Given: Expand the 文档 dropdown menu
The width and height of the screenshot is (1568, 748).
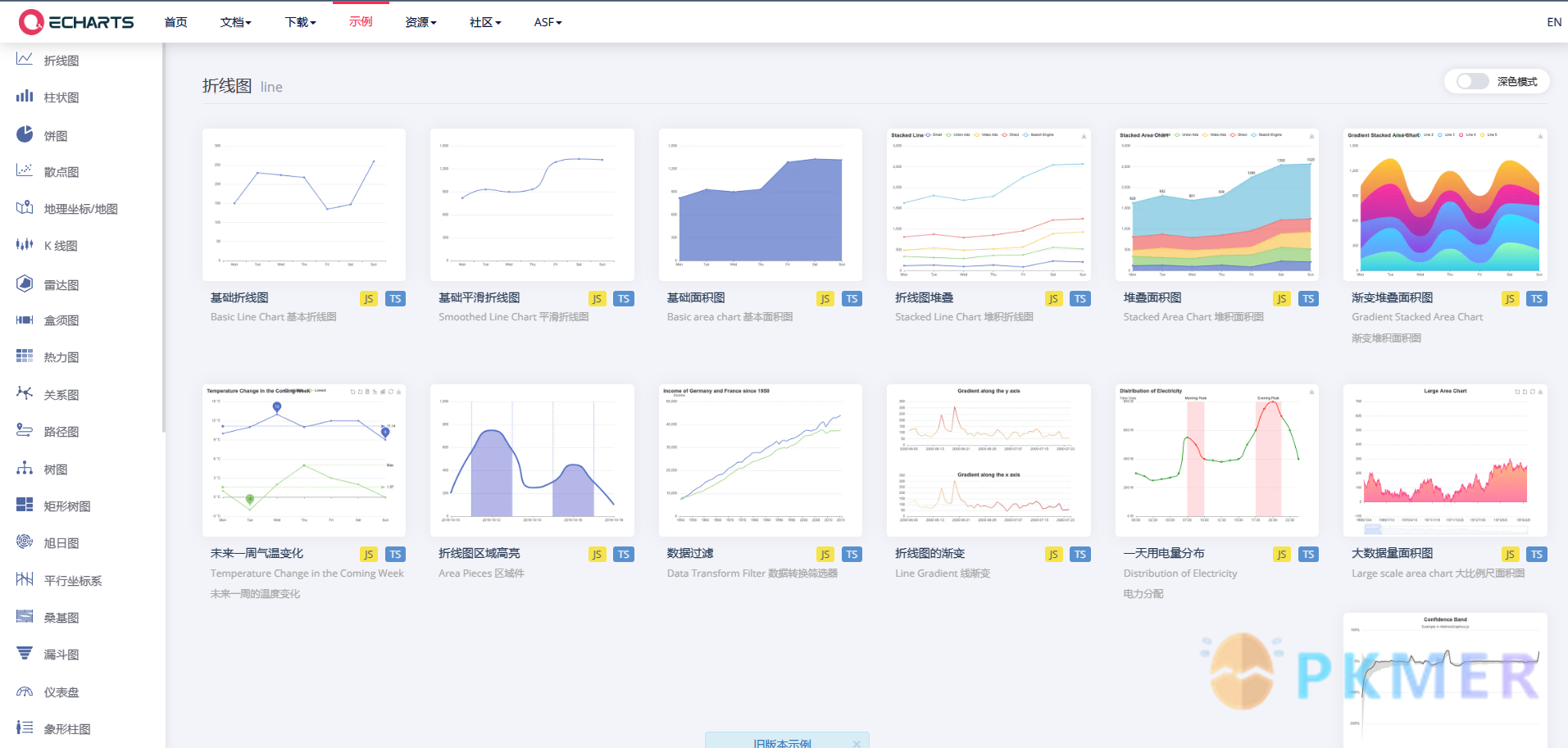Looking at the screenshot, I should 235,22.
